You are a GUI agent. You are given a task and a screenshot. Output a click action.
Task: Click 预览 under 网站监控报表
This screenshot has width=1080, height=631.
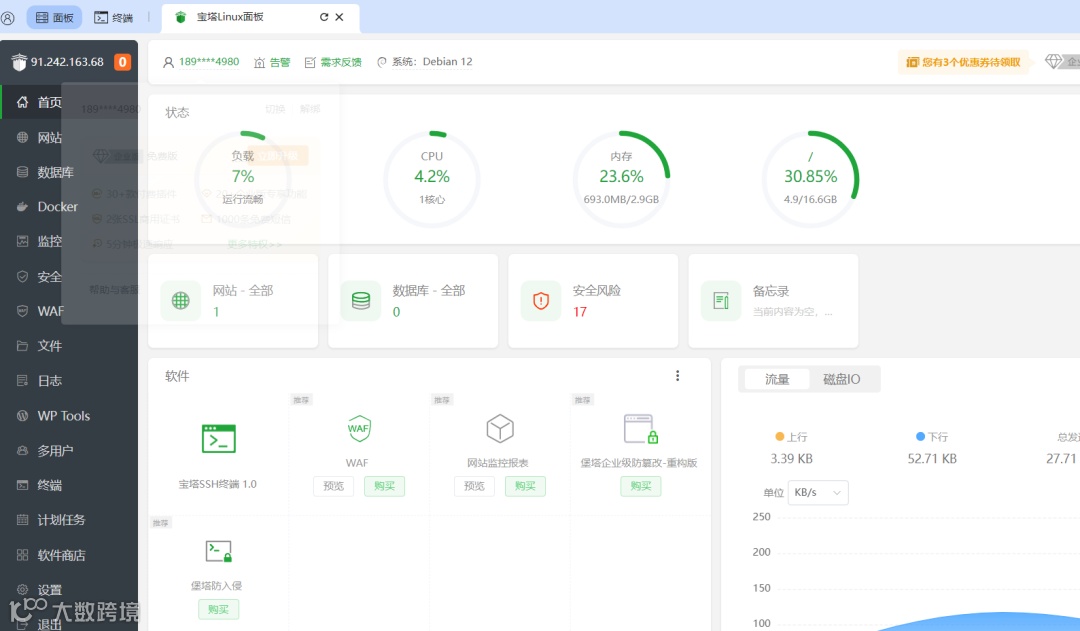tap(474, 486)
